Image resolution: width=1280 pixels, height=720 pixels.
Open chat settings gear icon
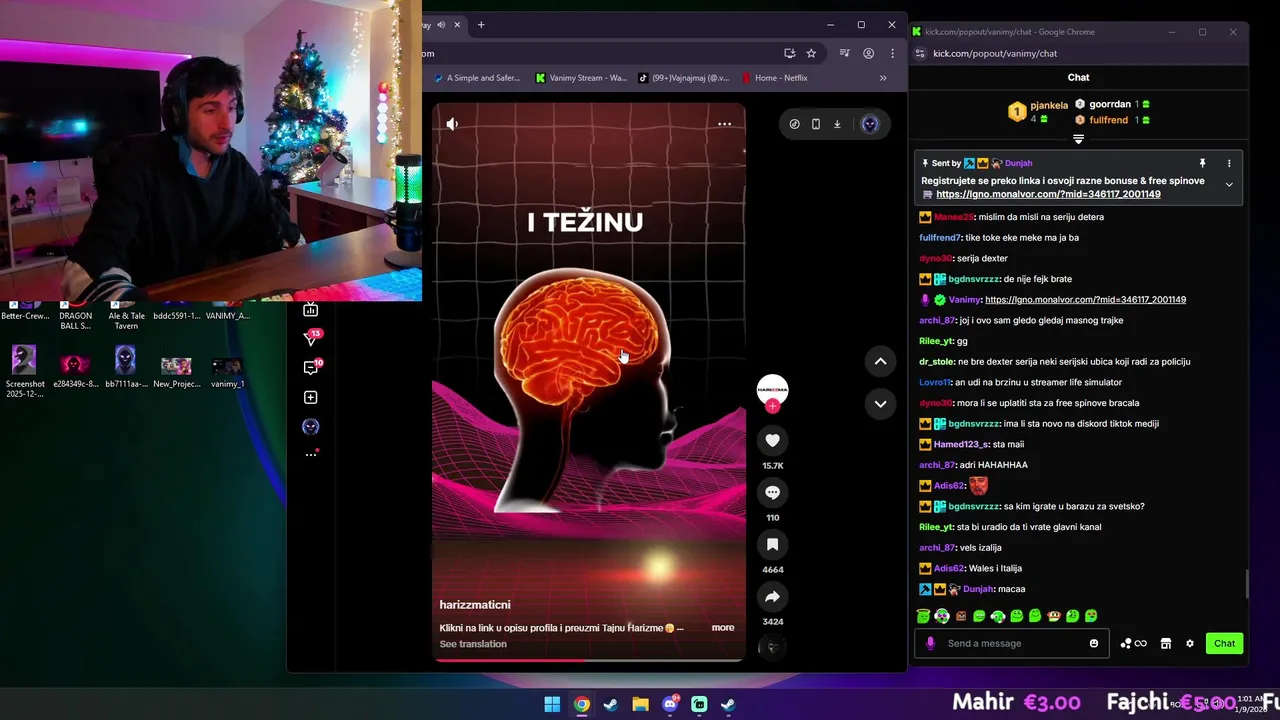(x=1189, y=644)
